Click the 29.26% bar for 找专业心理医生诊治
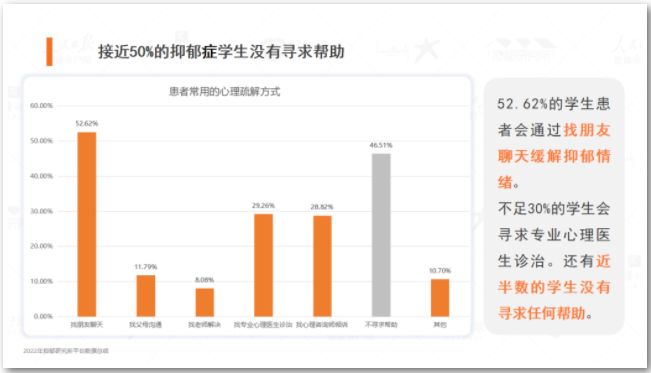This screenshot has width=651, height=373. coord(264,265)
